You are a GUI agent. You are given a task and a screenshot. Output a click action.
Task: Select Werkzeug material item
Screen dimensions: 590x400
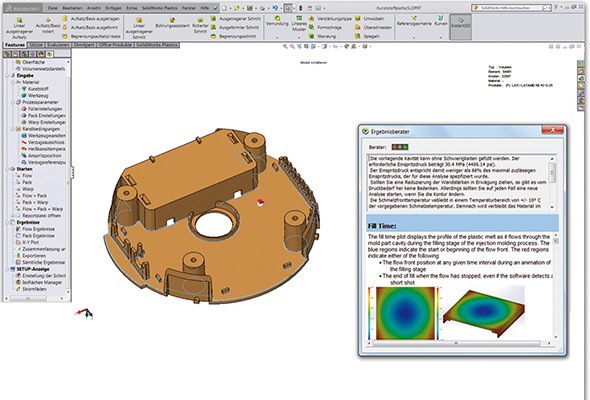35,96
